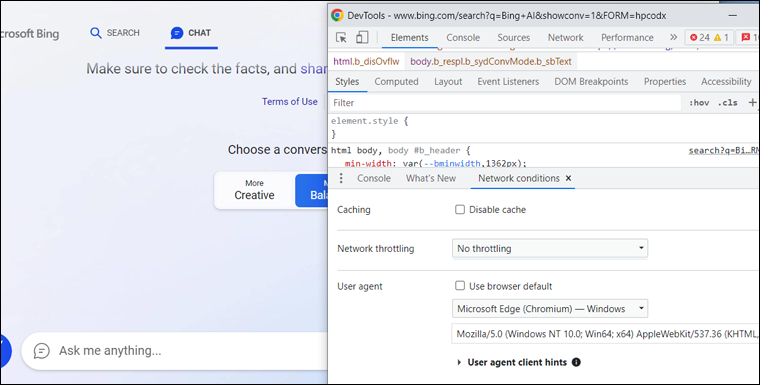Click html.b_disOvflw breadcrumb
Screen dimensions: 760x385
pyautogui.click(x=366, y=62)
